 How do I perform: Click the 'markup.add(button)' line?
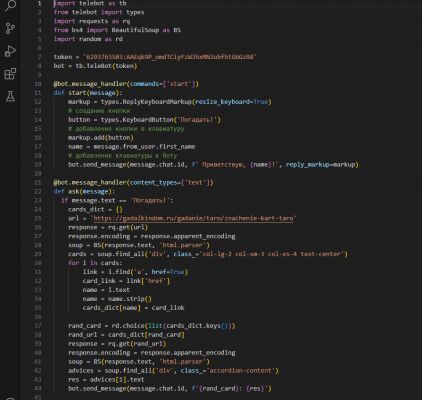coord(101,138)
